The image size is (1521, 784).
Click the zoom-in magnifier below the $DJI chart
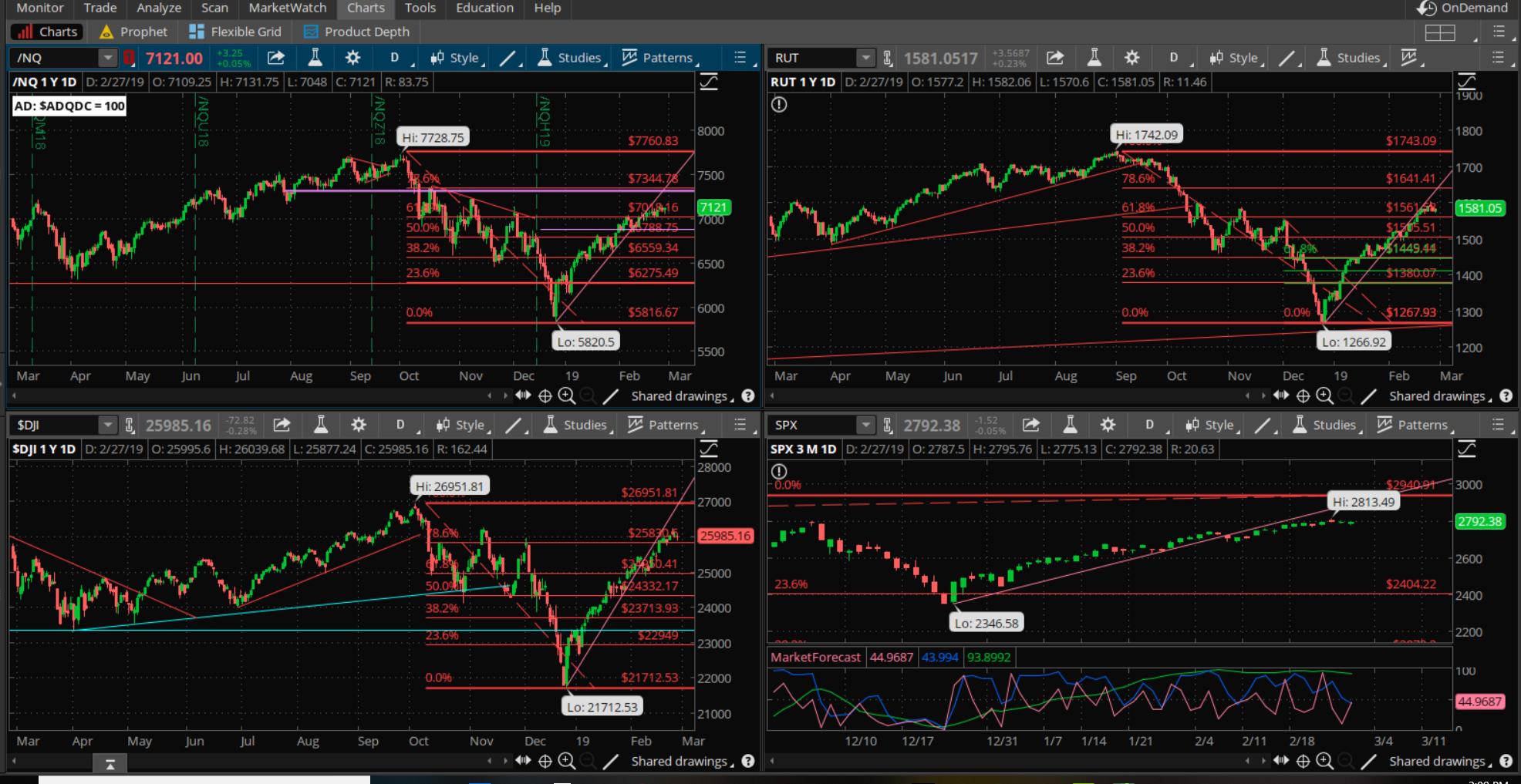(x=567, y=761)
